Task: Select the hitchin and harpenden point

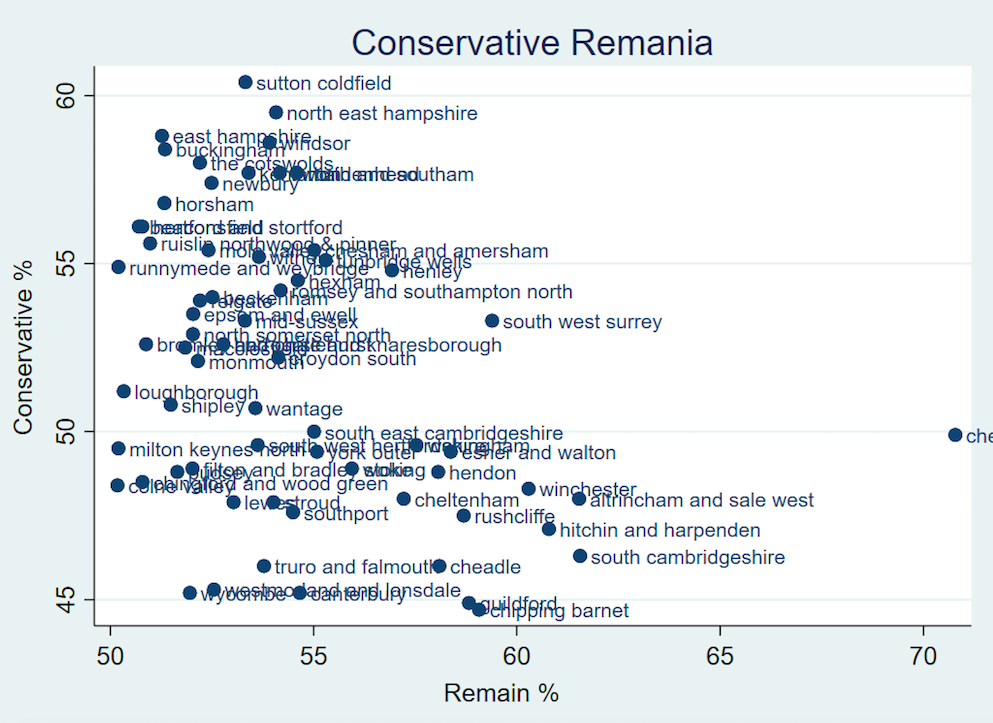Action: [549, 529]
